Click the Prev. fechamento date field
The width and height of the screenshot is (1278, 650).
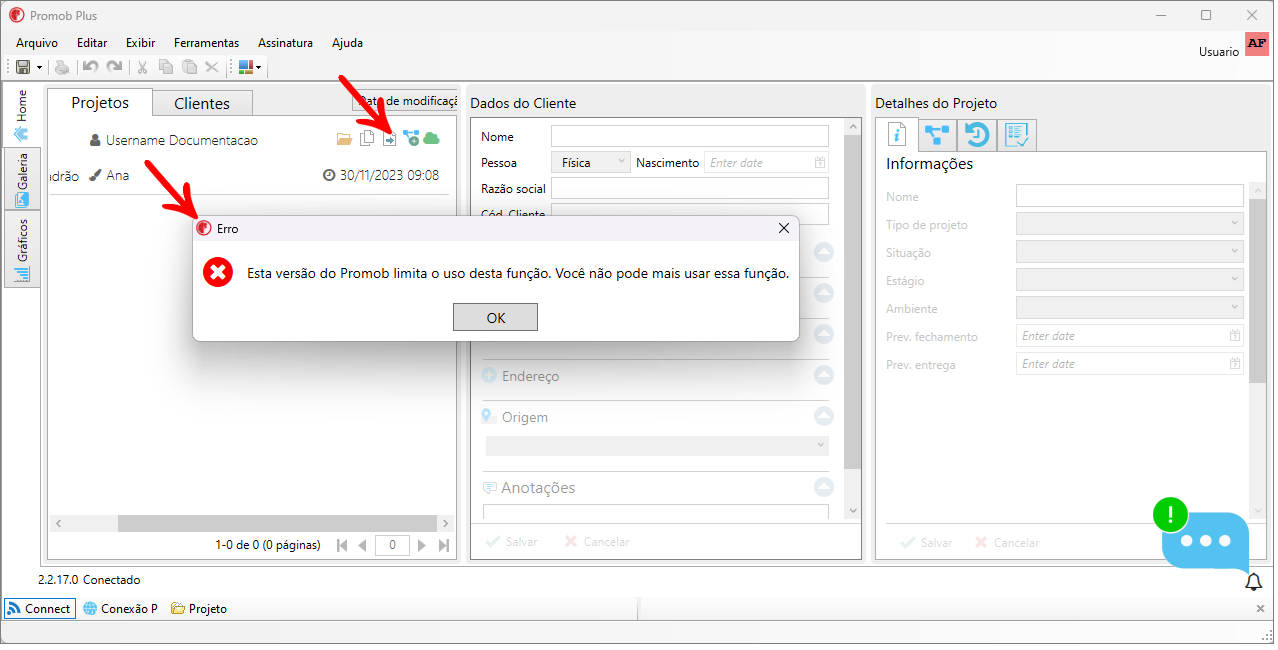tap(1130, 336)
